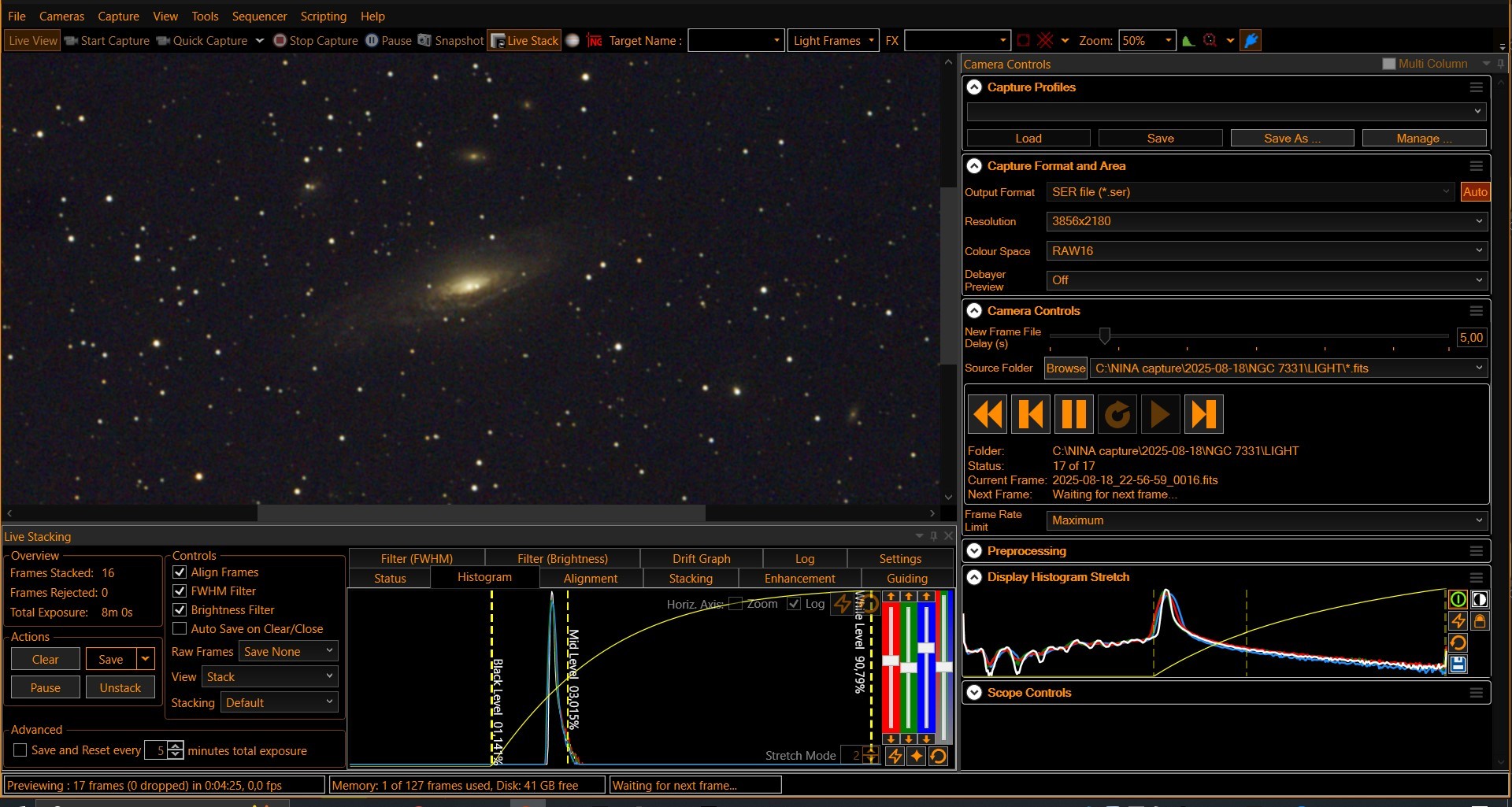Save the display histogram stretch settings
This screenshot has width=1512, height=807.
click(1458, 664)
